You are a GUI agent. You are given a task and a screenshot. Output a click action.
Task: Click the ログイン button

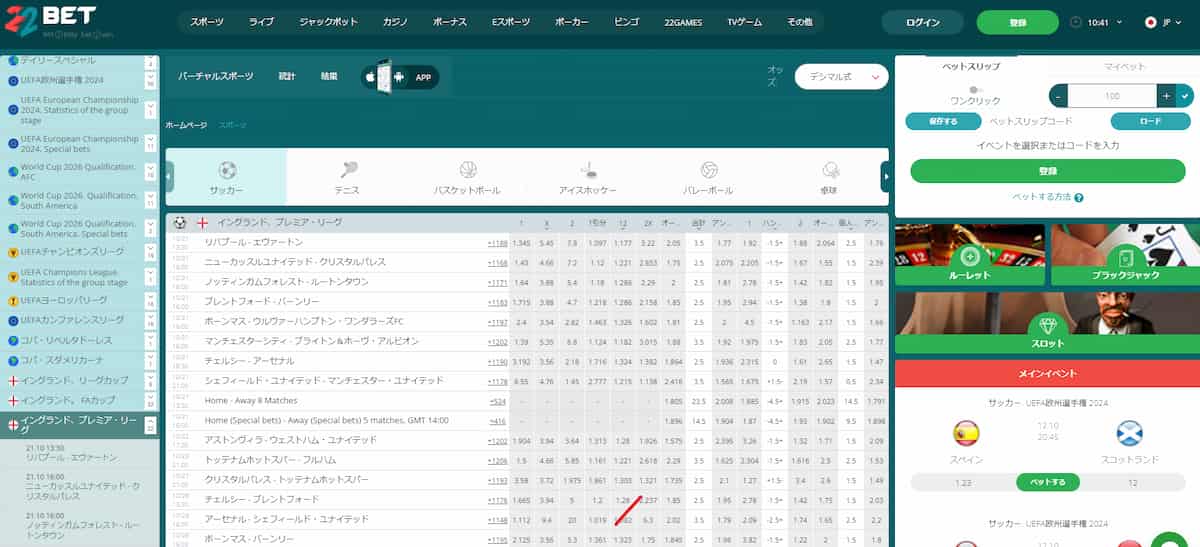922,22
